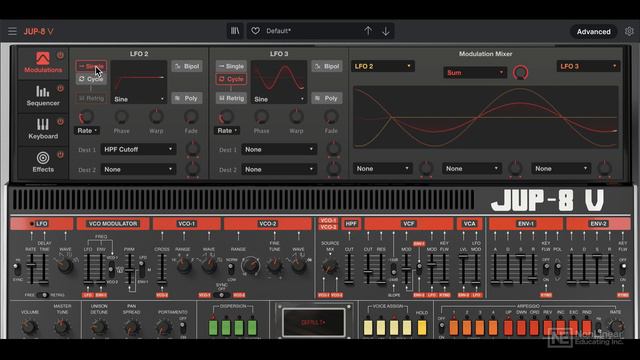Toggle Effects power icon
640x360 pixels.
pos(60,155)
